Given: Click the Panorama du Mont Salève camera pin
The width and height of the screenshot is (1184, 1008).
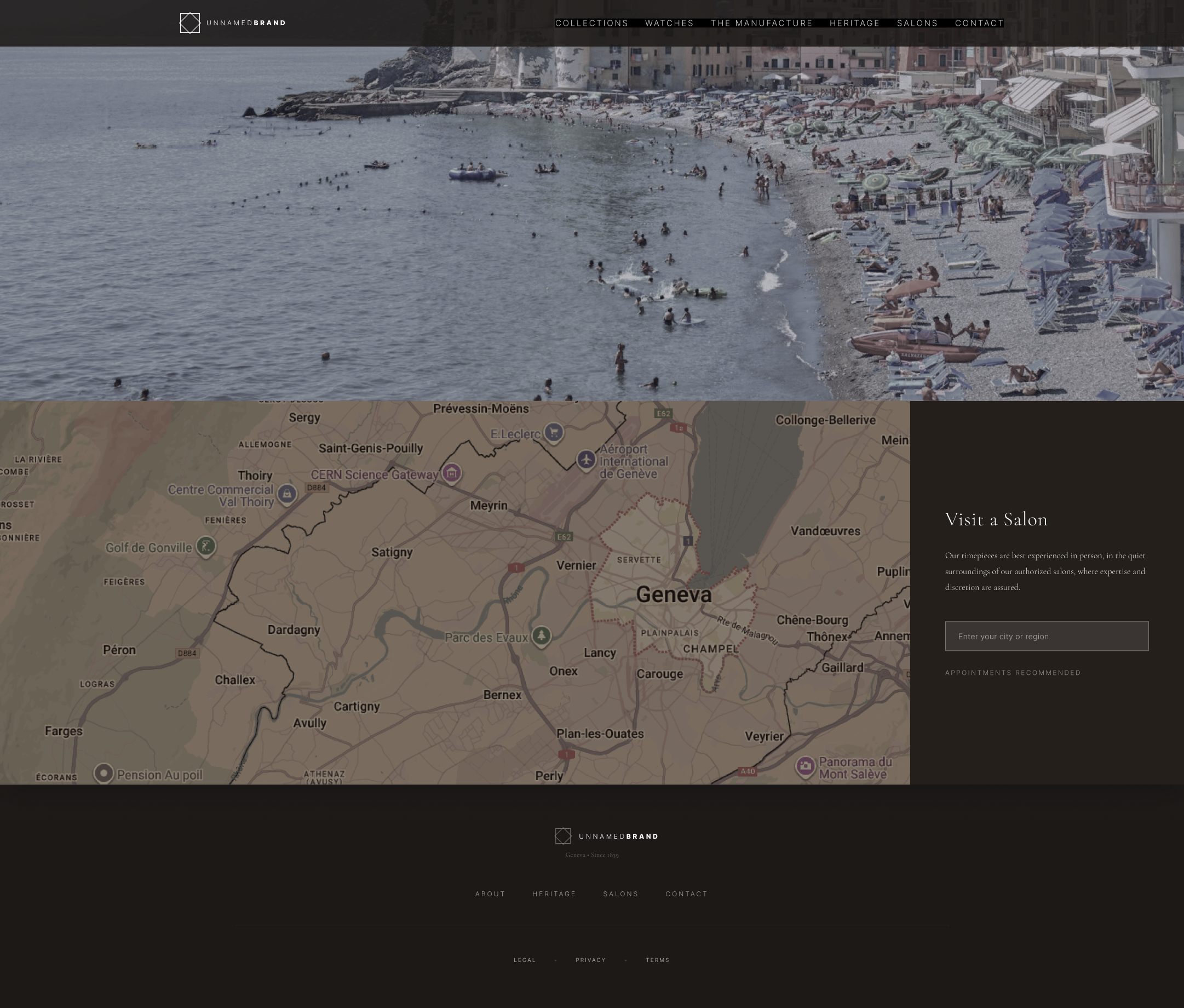Looking at the screenshot, I should coord(806,766).
